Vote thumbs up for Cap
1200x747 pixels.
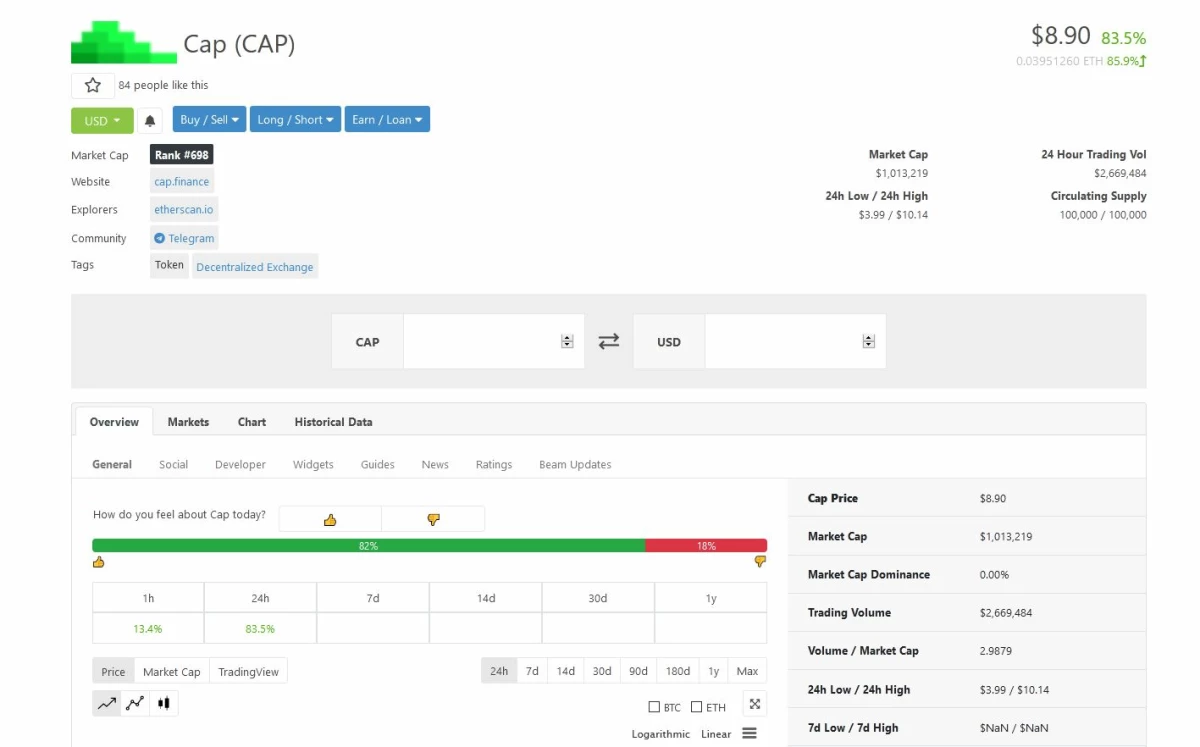330,519
